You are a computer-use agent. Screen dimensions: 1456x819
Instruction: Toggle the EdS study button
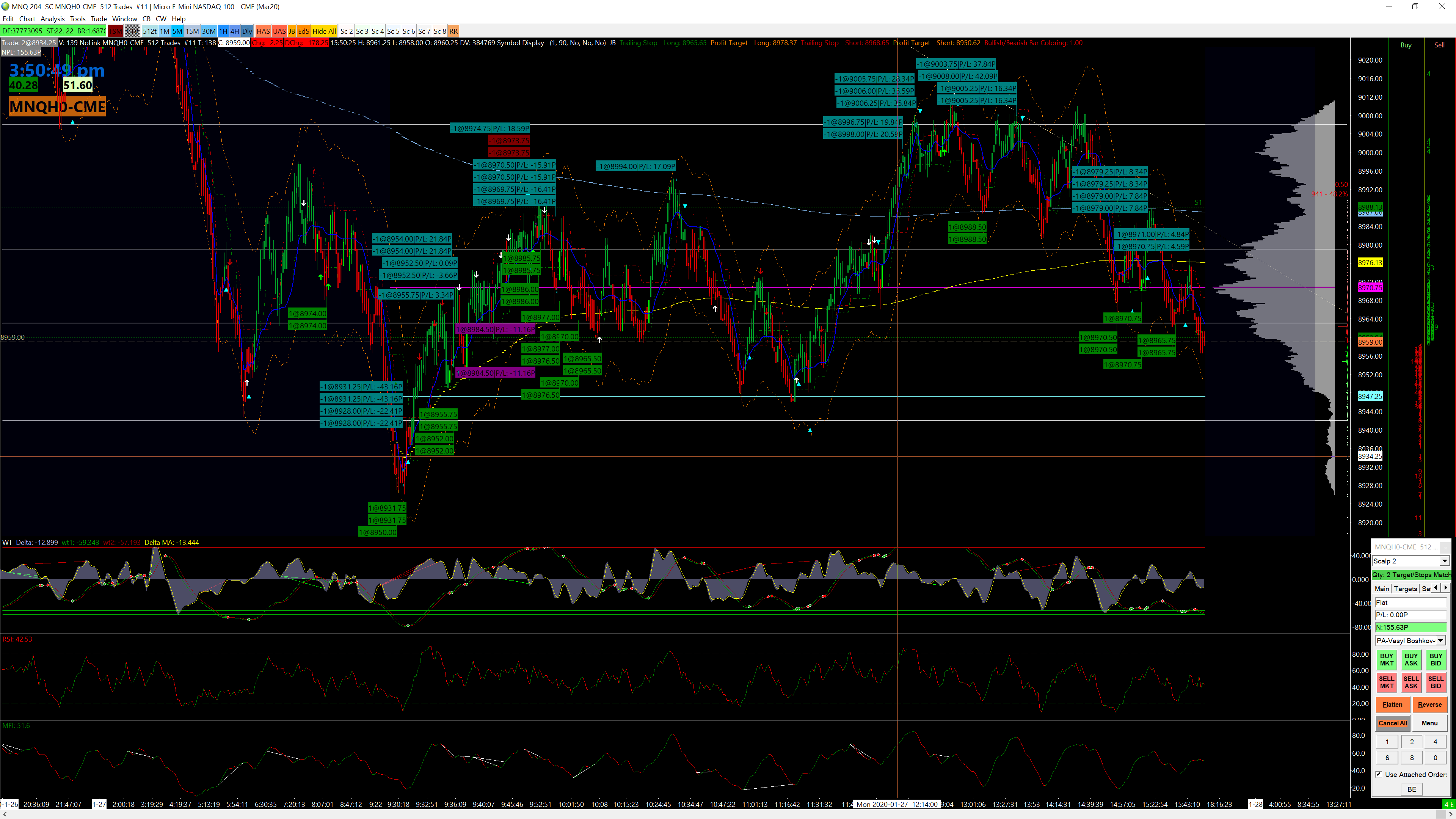tap(303, 31)
